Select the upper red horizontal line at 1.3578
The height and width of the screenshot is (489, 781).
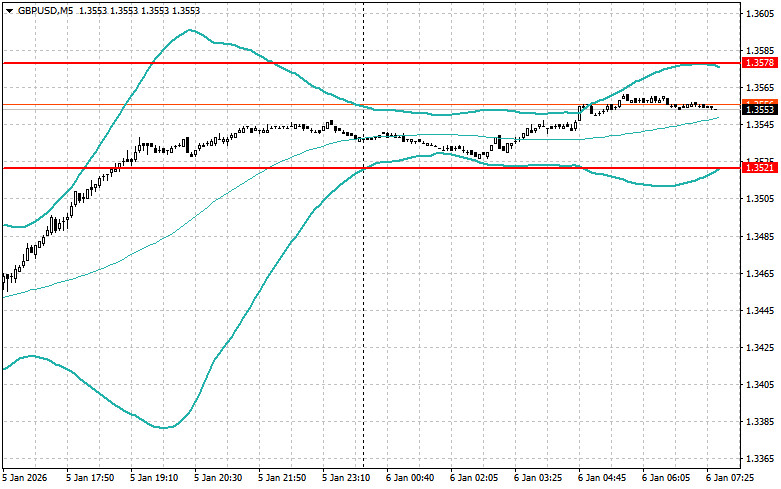[x=372, y=63]
